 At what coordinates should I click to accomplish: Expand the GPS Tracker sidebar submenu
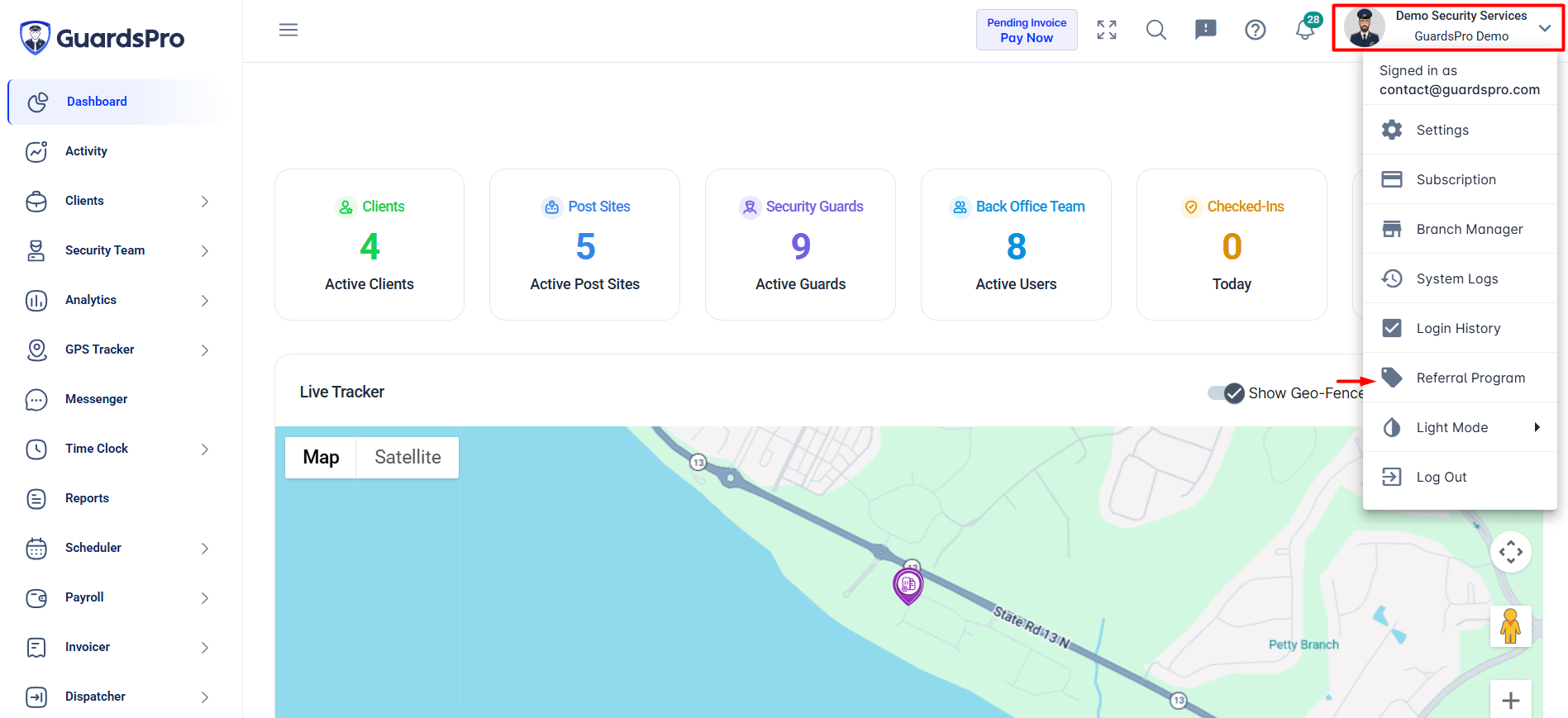click(205, 349)
